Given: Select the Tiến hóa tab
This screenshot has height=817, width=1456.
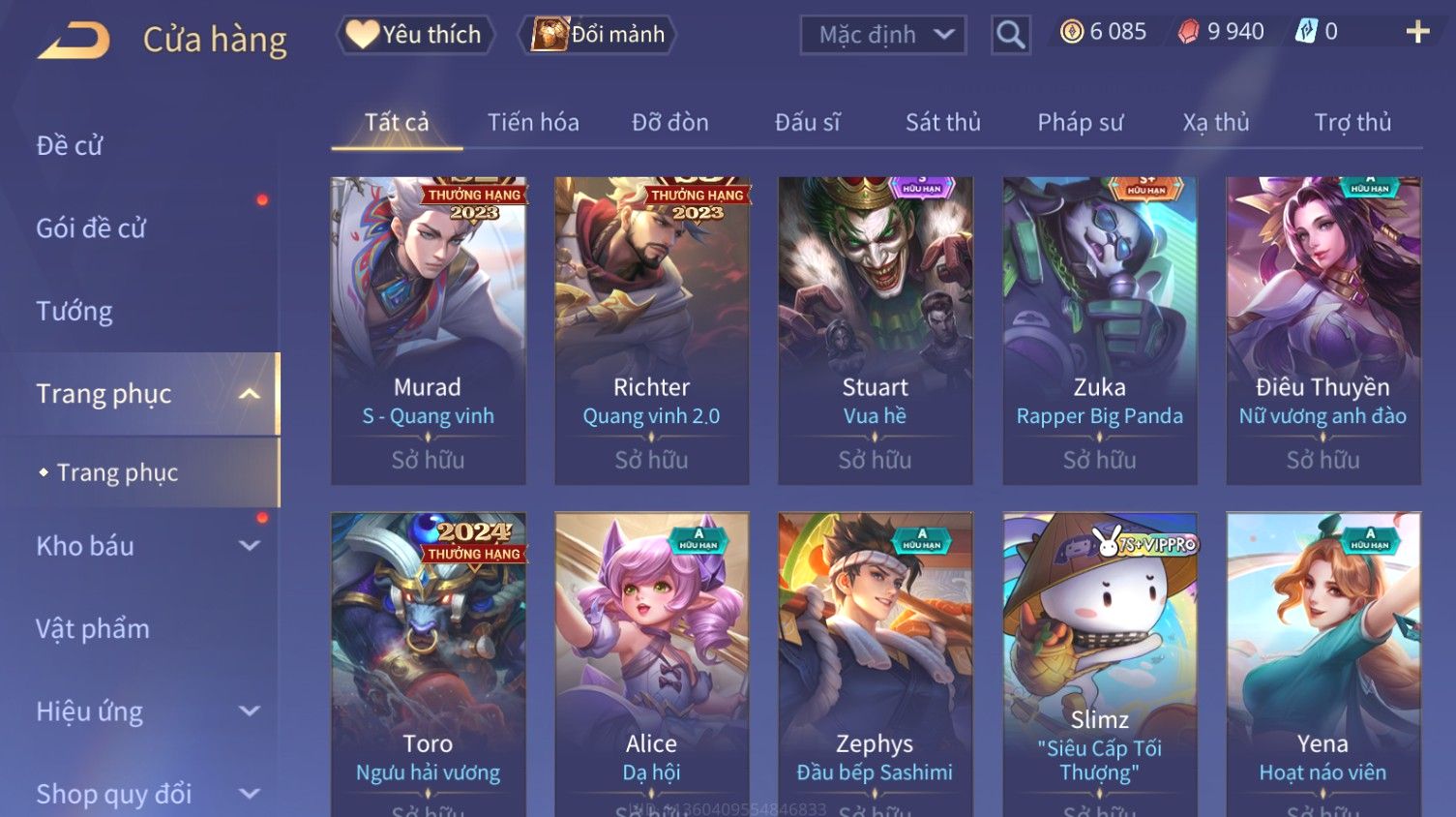Looking at the screenshot, I should [533, 122].
